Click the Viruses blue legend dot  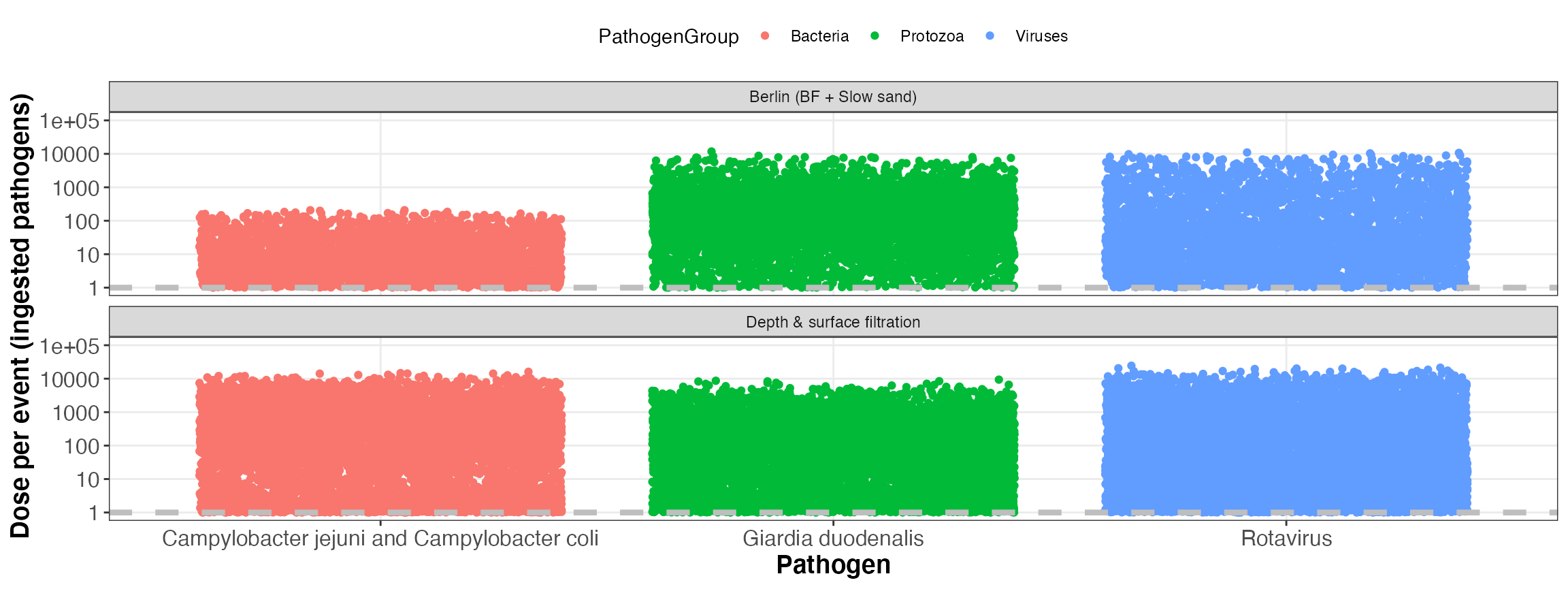[x=990, y=36]
